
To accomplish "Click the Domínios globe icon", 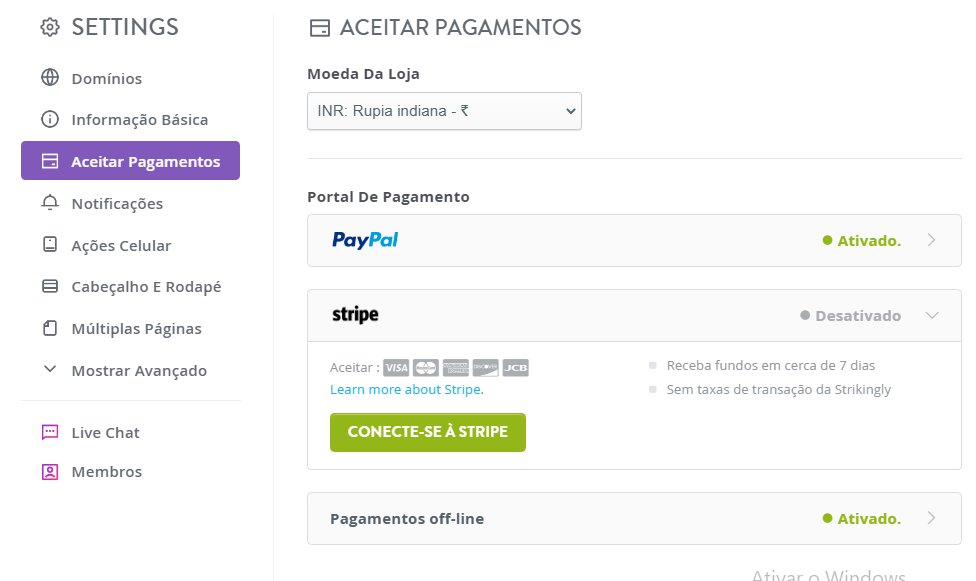I will 50,78.
